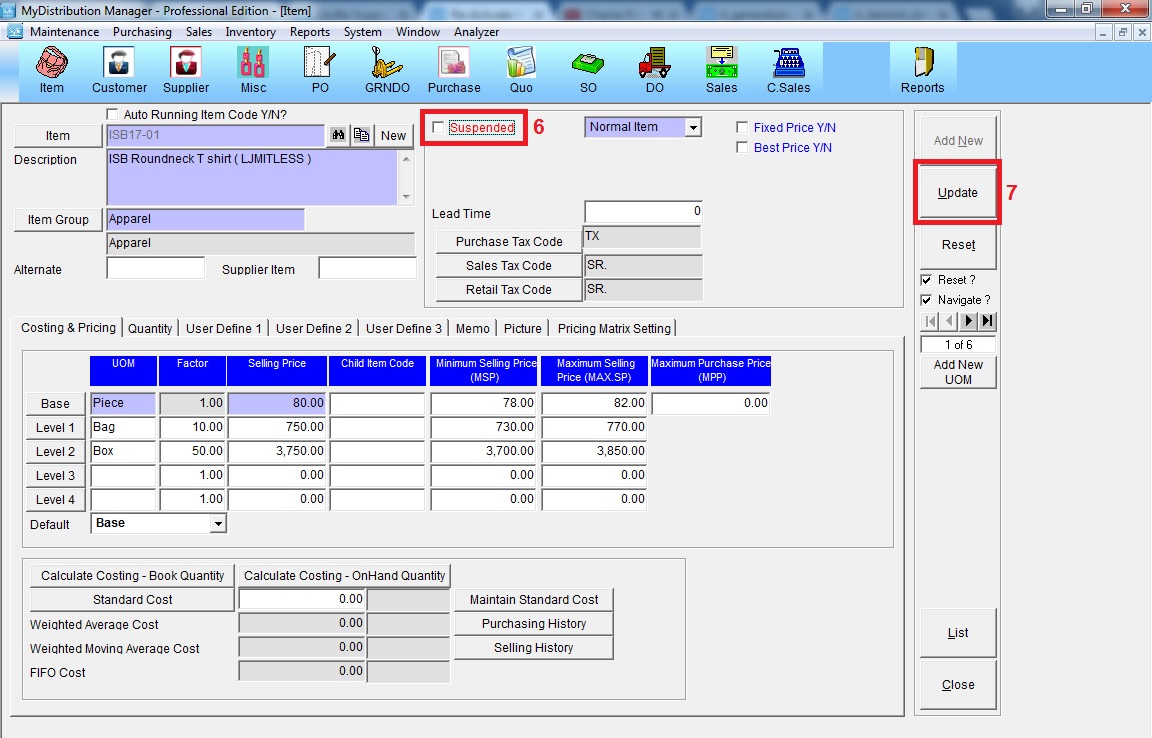
Task: Click the Lead Time input field
Action: click(x=643, y=212)
